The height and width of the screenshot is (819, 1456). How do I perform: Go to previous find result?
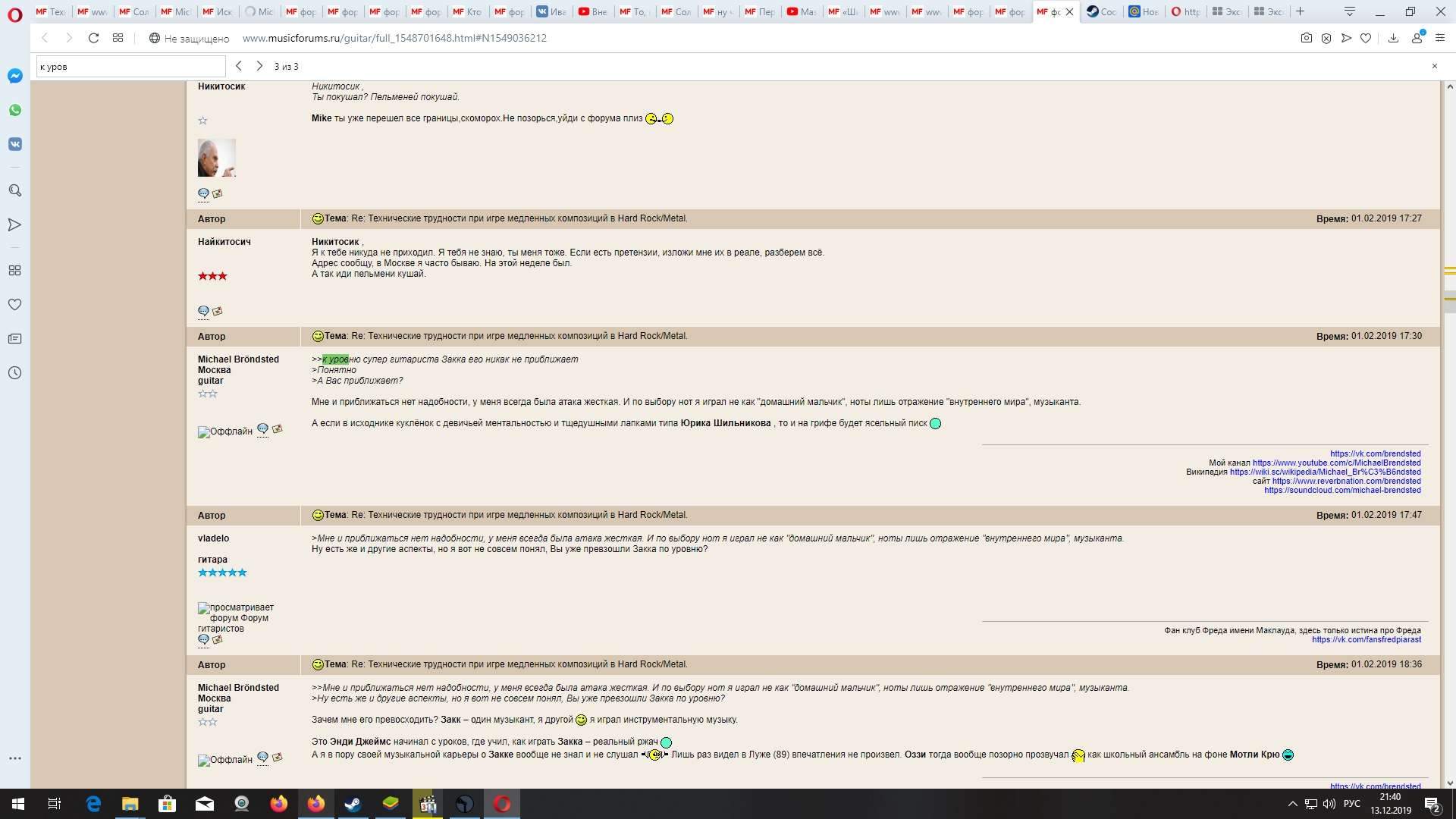coord(239,66)
